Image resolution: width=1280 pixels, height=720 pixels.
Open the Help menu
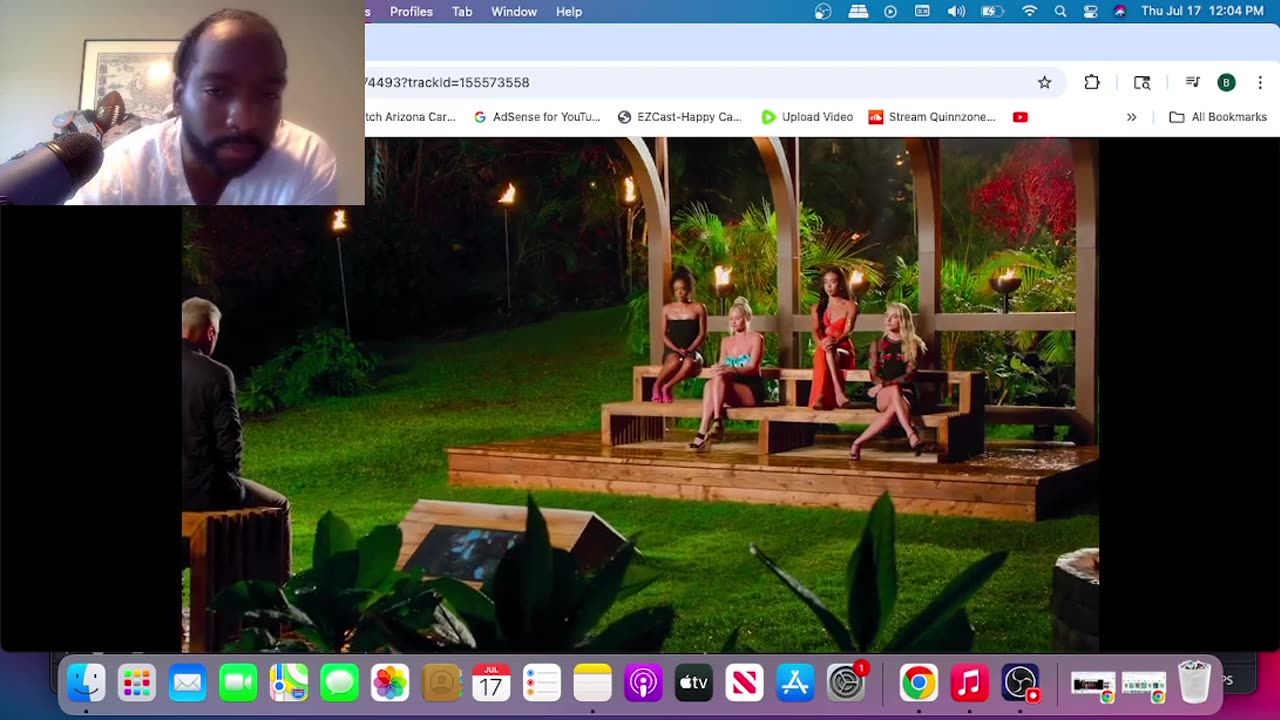click(x=569, y=12)
